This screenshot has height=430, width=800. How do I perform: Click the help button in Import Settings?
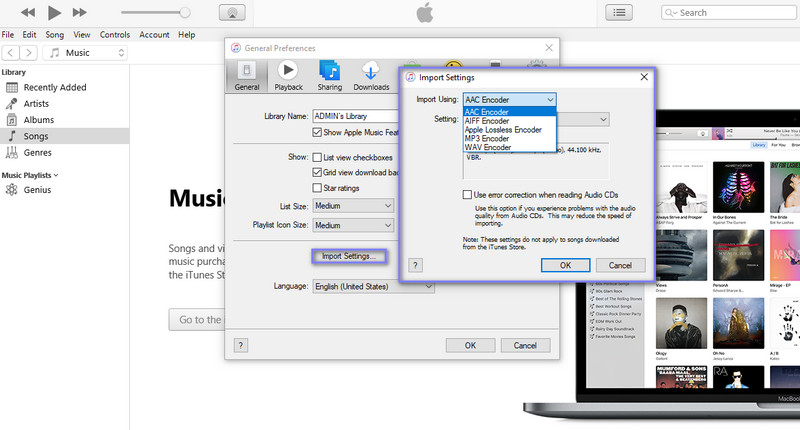415,265
